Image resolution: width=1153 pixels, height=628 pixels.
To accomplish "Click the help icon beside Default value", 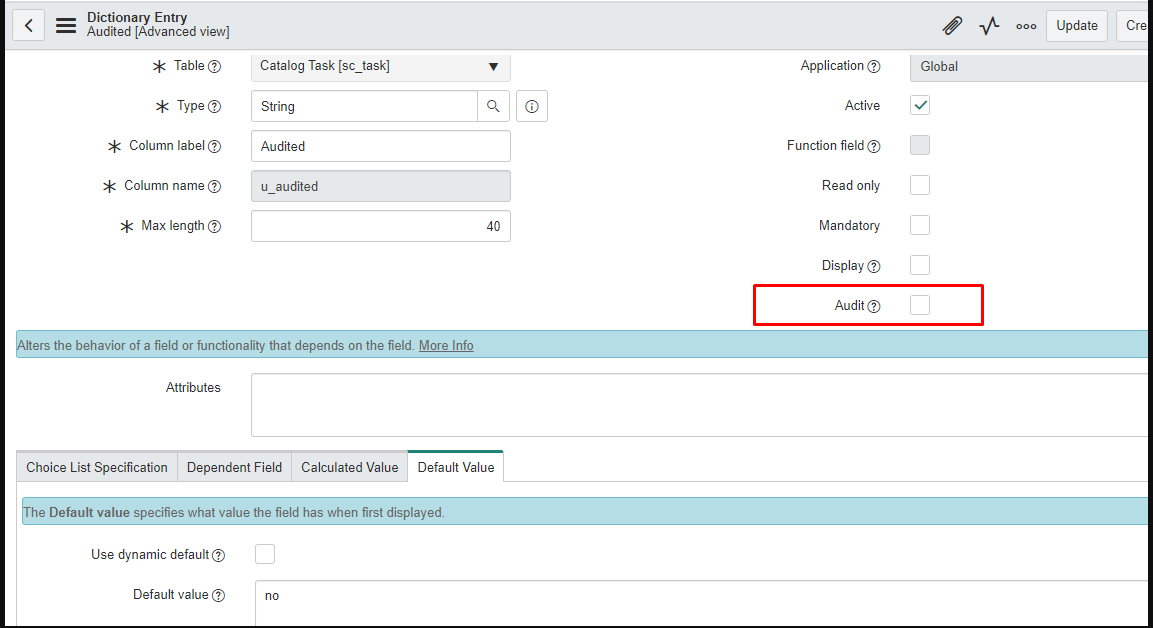I will coord(218,596).
